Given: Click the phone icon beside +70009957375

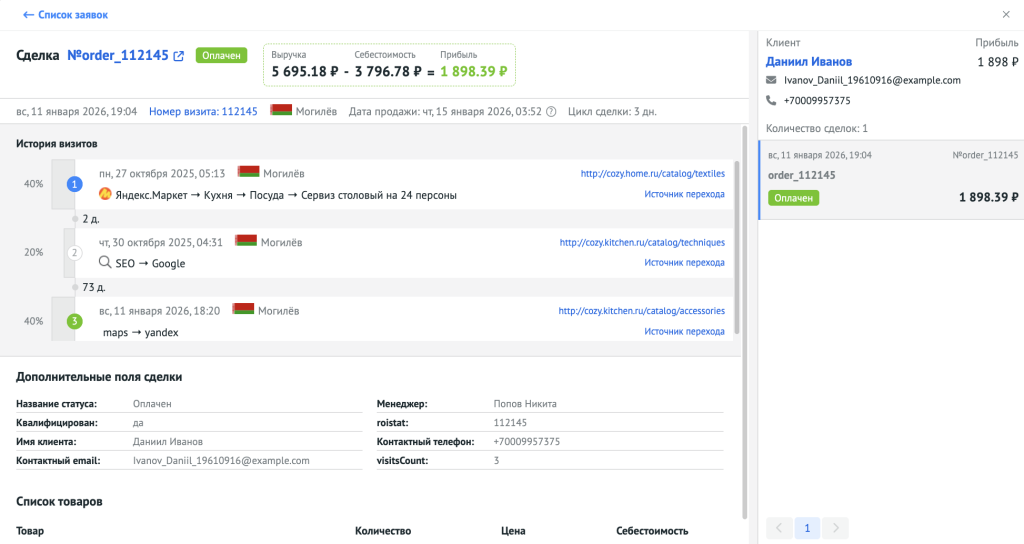Looking at the screenshot, I should point(771,100).
